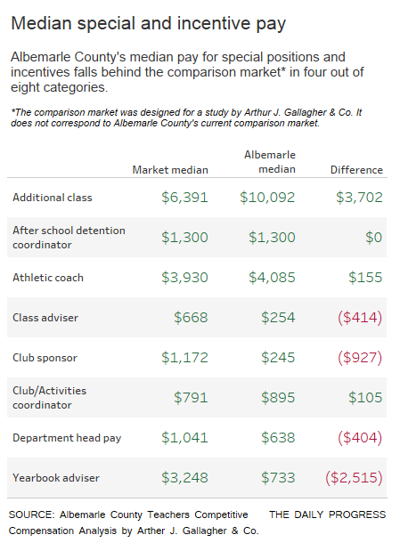Click the SOURCE citation text
This screenshot has height=551, width=400.
point(134,523)
